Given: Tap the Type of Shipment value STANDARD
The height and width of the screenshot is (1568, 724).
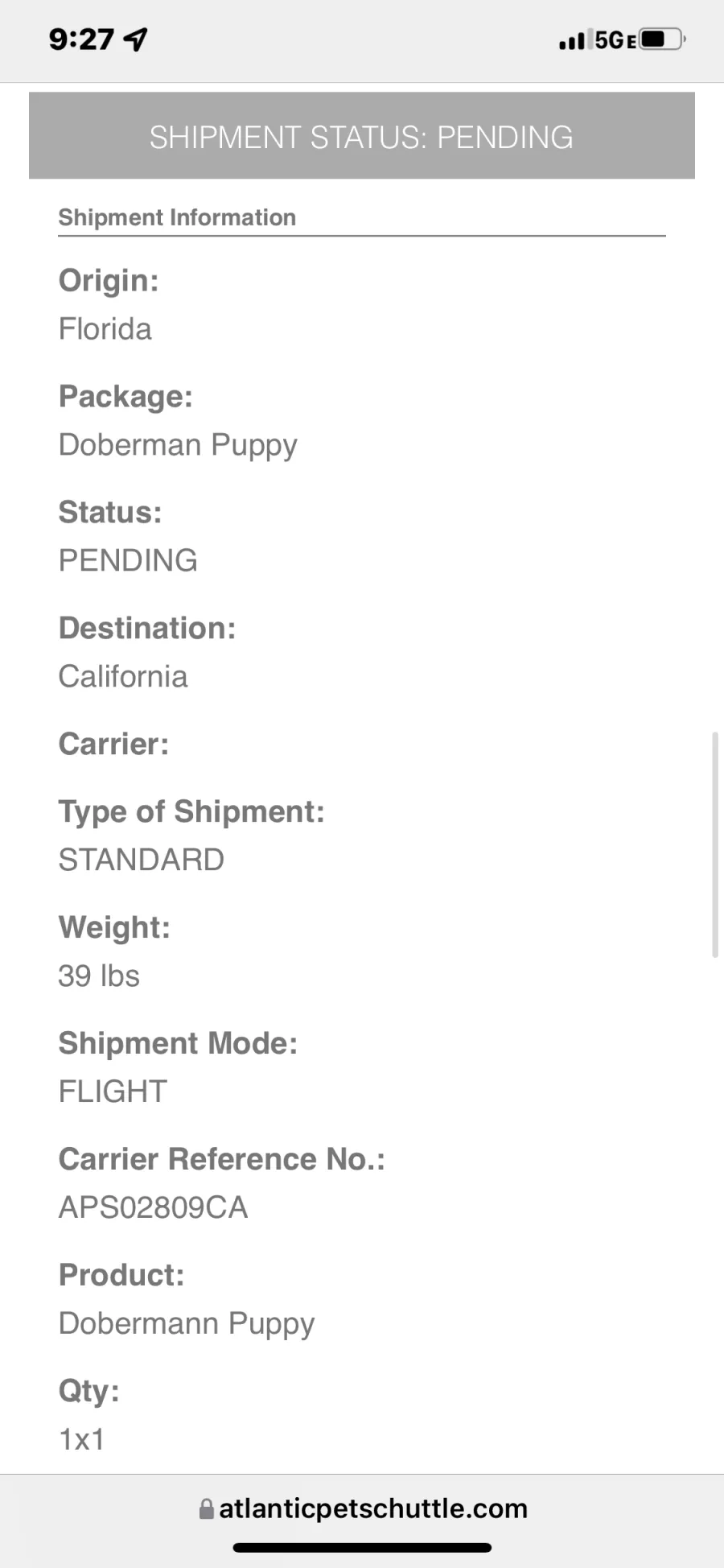Looking at the screenshot, I should 141,860.
